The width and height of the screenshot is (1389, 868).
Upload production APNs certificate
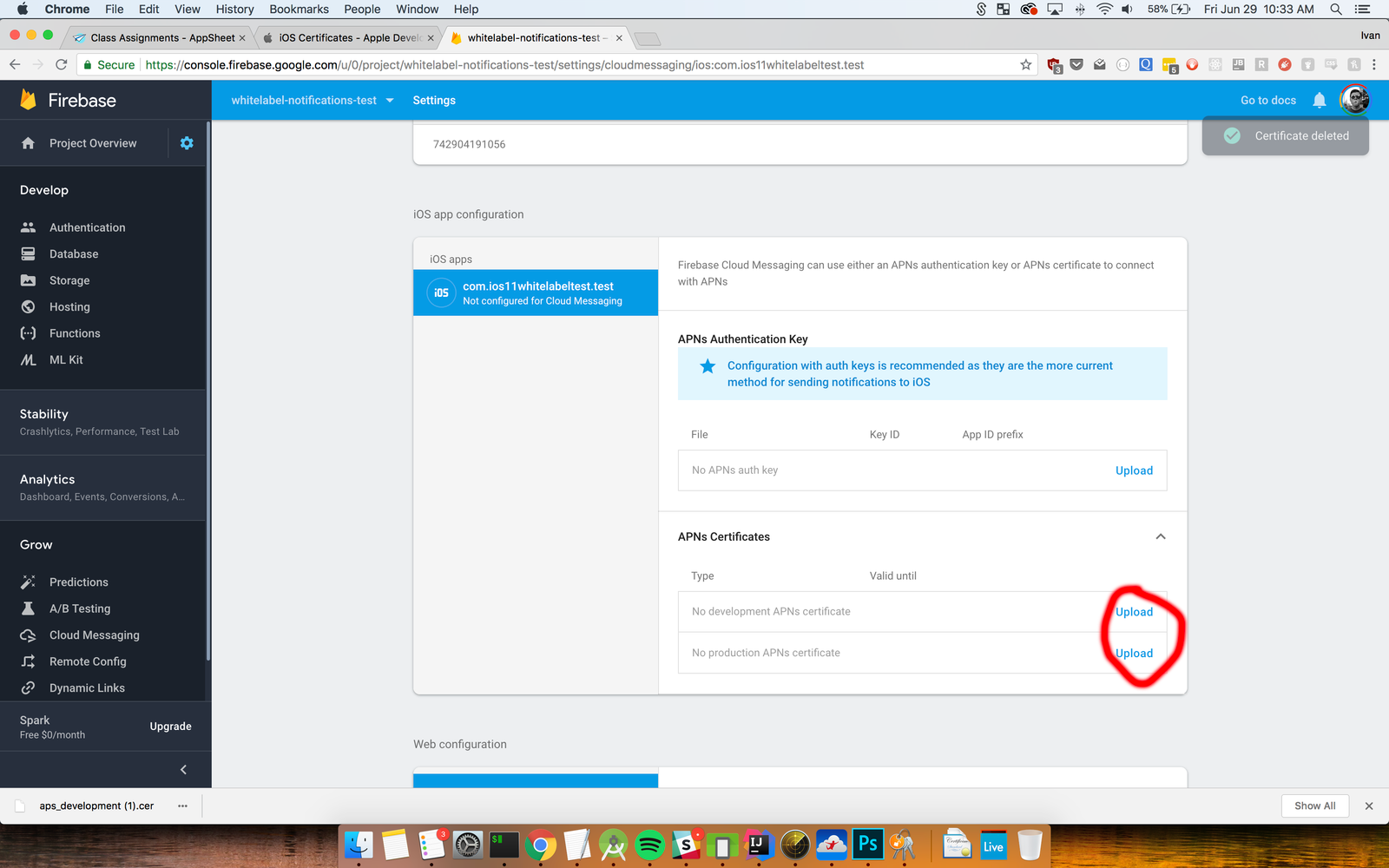pyautogui.click(x=1134, y=654)
